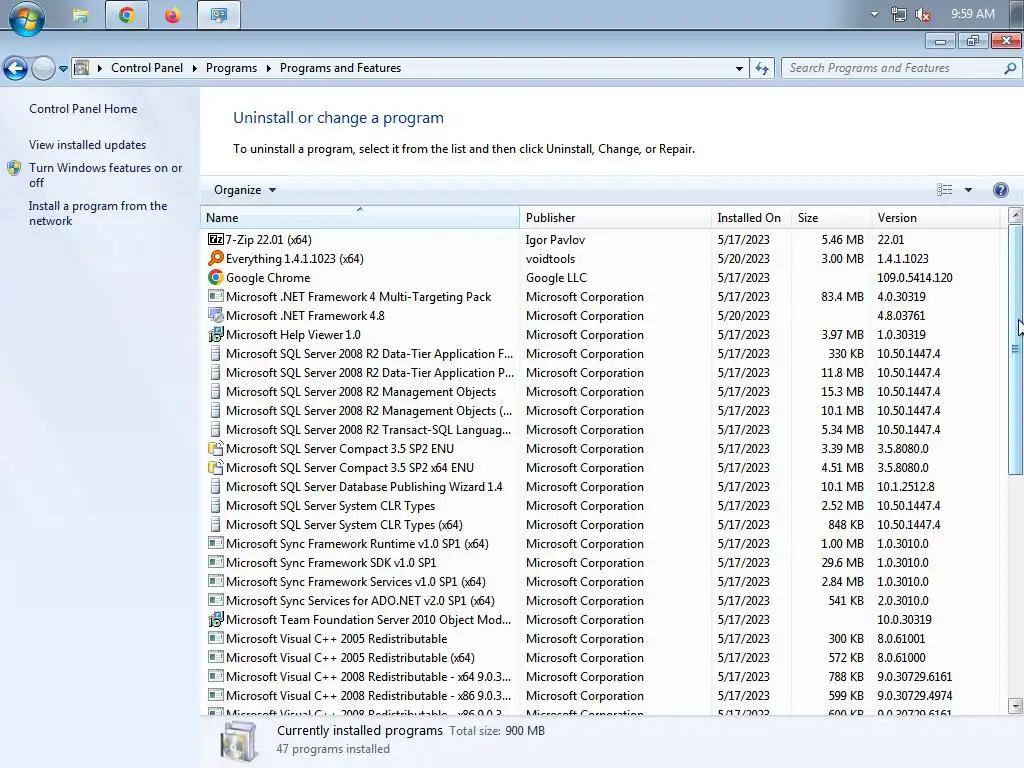This screenshot has width=1024, height=768.
Task: Click the SQL Server Database Publishing Wizard icon
Action: point(216,487)
